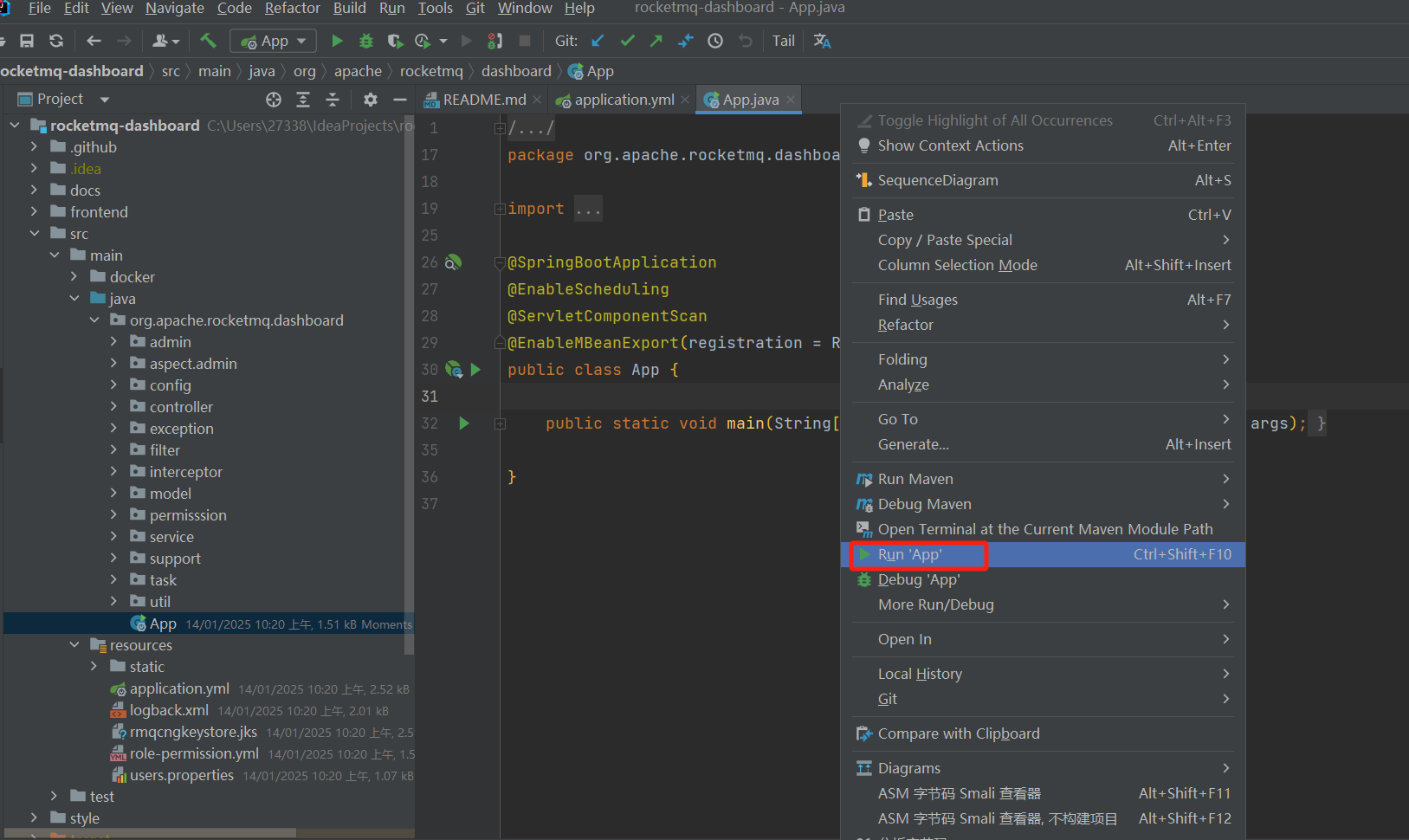The height and width of the screenshot is (840, 1409).
Task: Click Run with Coverage icon
Action: [x=395, y=41]
